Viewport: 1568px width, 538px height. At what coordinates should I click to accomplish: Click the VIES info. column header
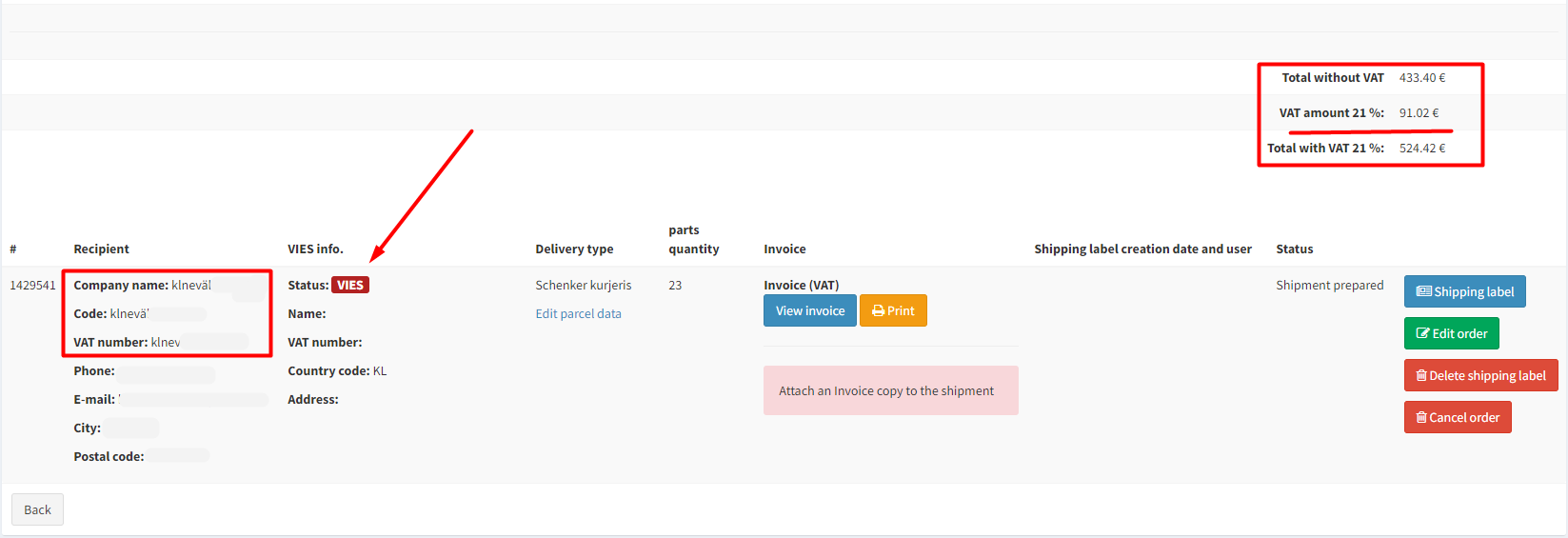[315, 249]
